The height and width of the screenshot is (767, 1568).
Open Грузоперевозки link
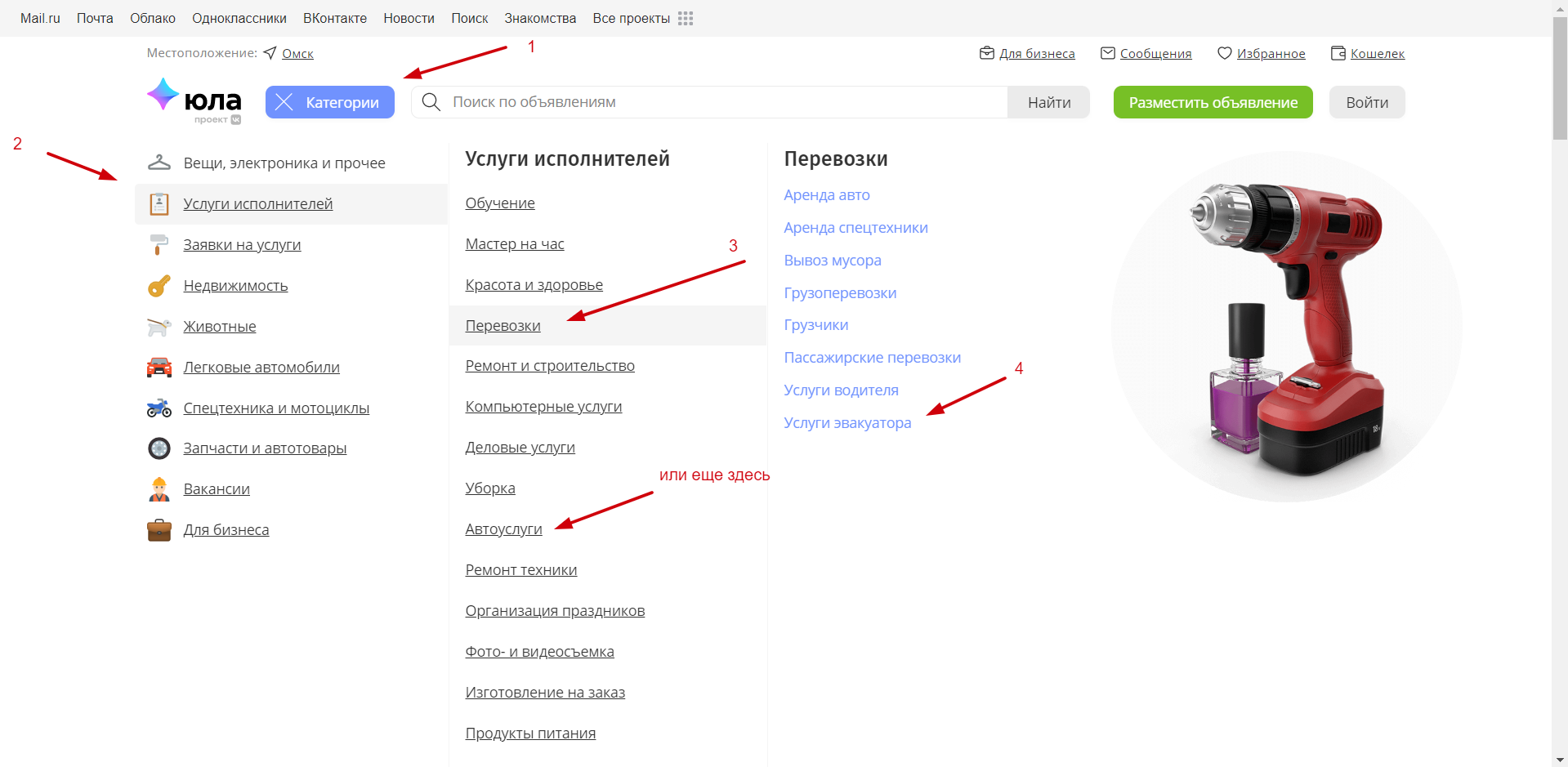(x=840, y=293)
